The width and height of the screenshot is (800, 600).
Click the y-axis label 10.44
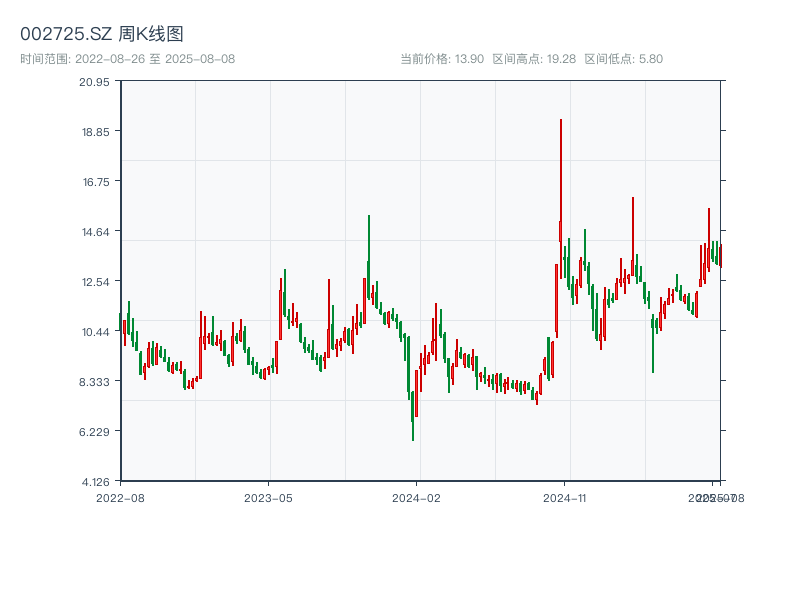[x=95, y=332]
